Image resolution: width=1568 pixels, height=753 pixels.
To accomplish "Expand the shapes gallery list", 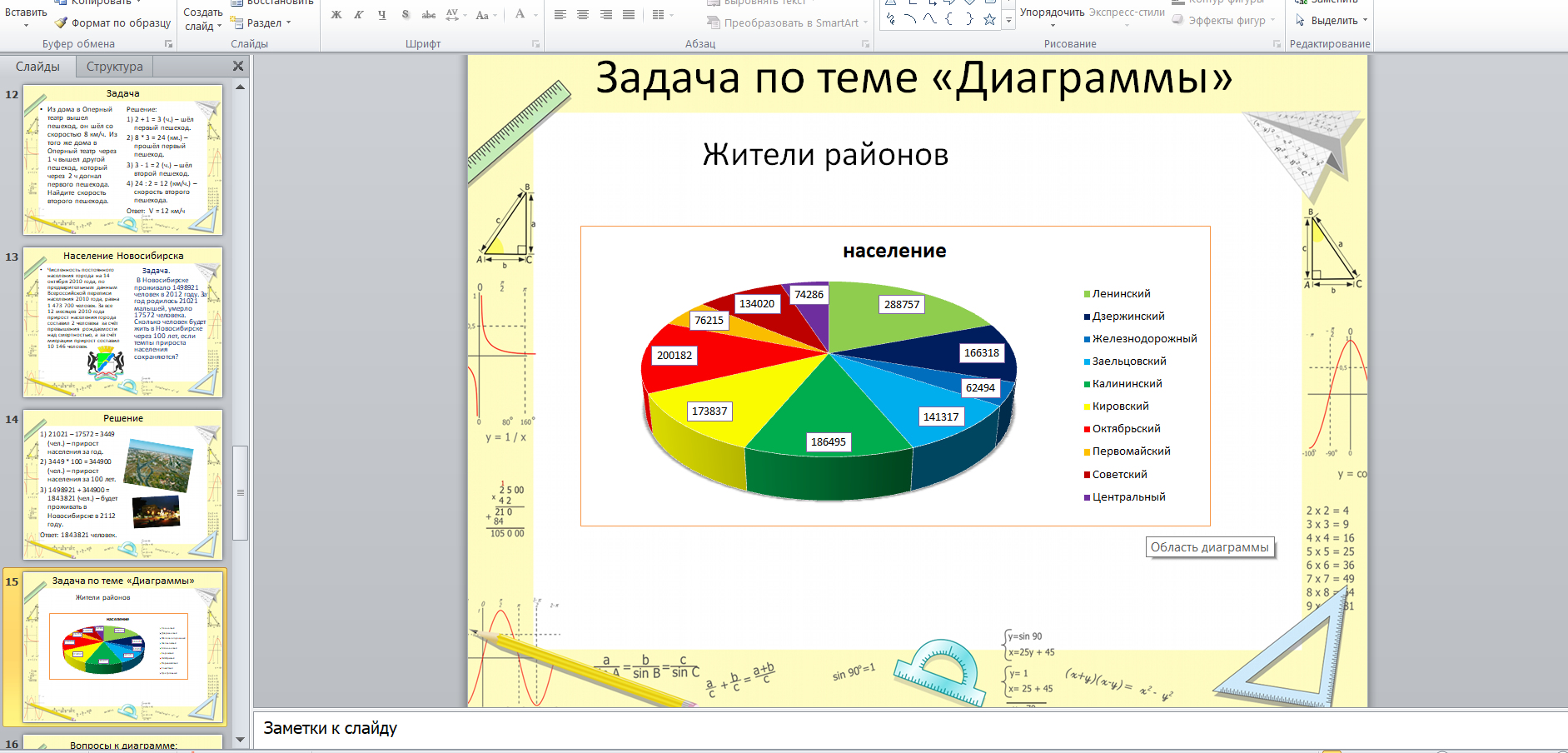I will click(x=1008, y=21).
